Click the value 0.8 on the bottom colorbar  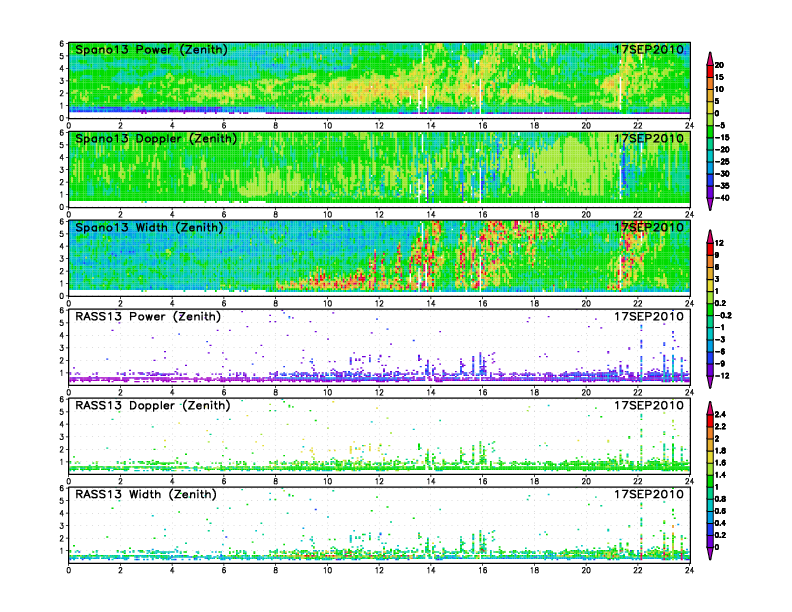[x=720, y=499]
